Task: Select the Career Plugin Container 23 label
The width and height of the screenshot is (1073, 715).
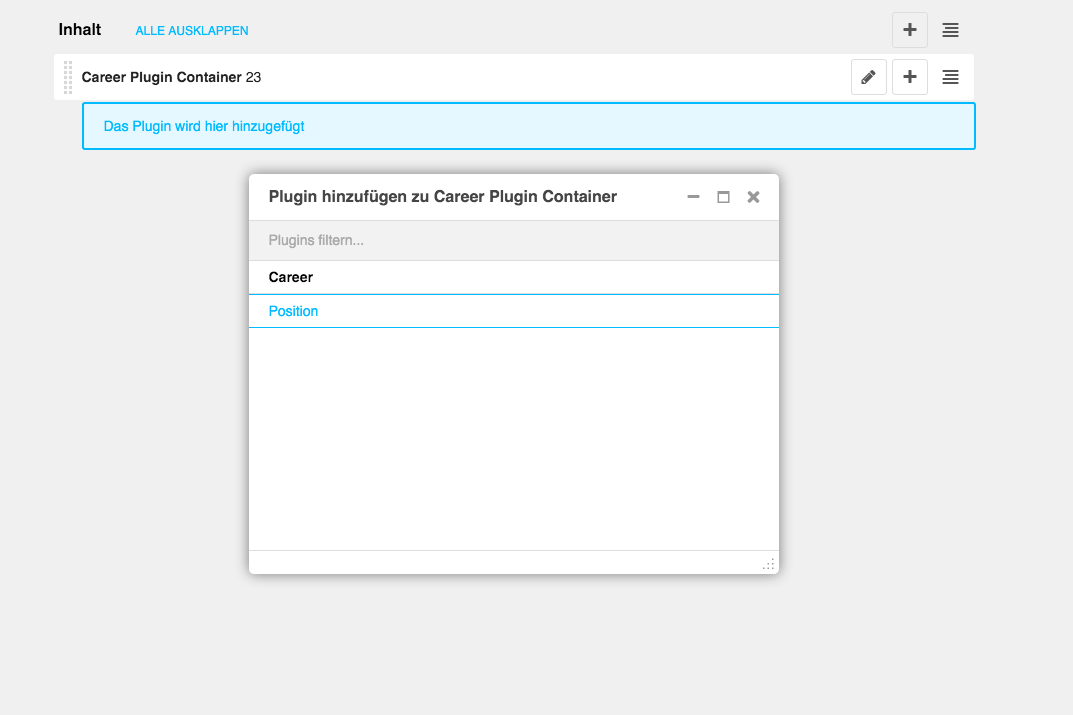Action: [170, 77]
